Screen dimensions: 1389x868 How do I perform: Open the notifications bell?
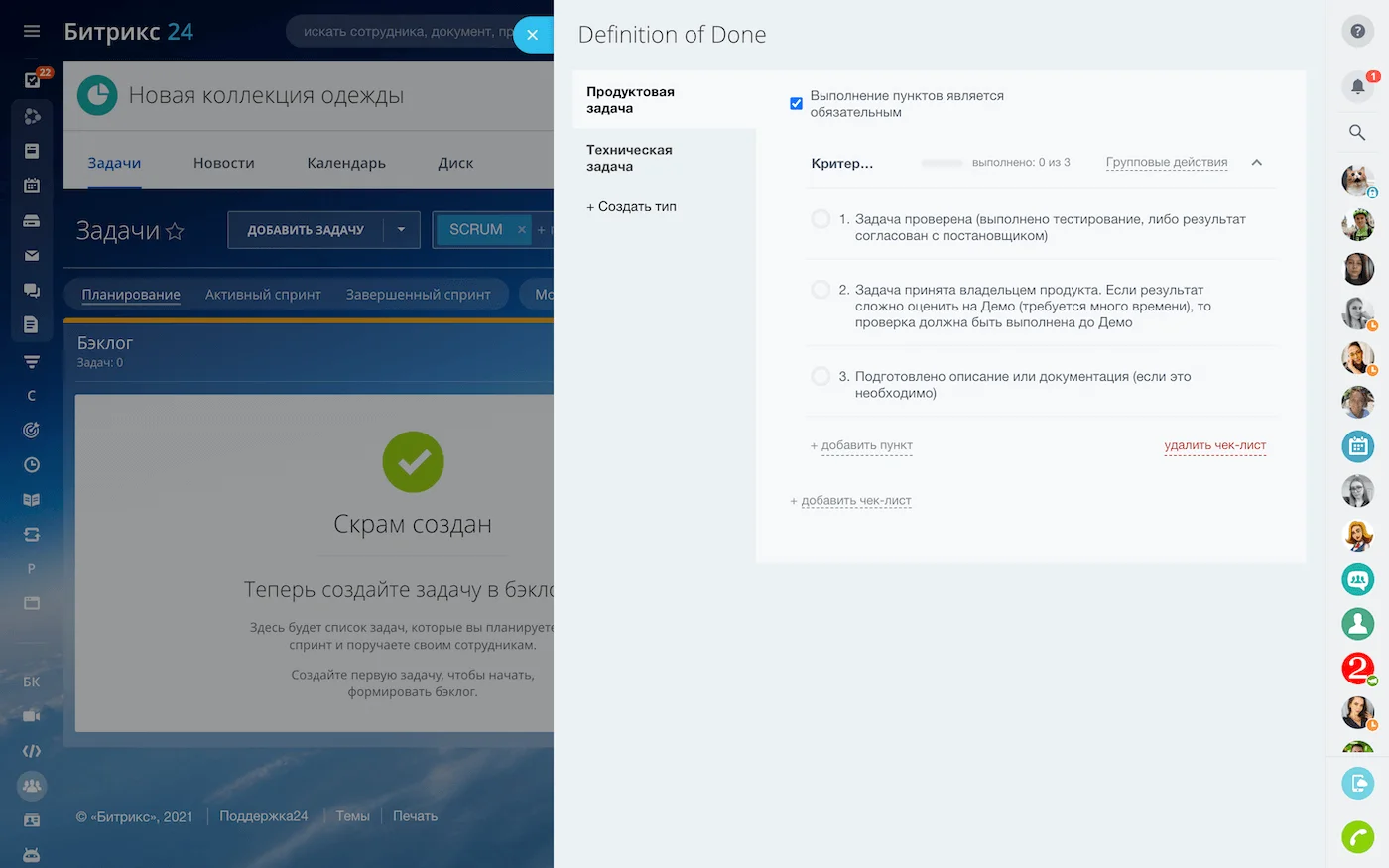pyautogui.click(x=1357, y=86)
